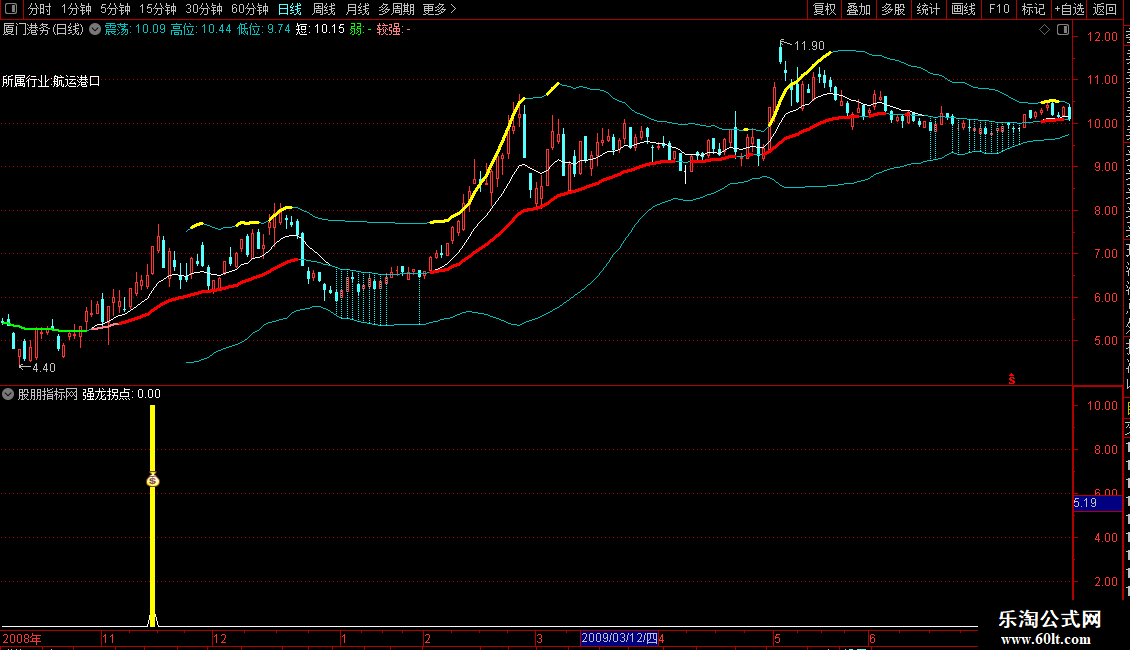Select the 15分钟 period tab
The height and width of the screenshot is (650, 1130).
coord(158,9)
